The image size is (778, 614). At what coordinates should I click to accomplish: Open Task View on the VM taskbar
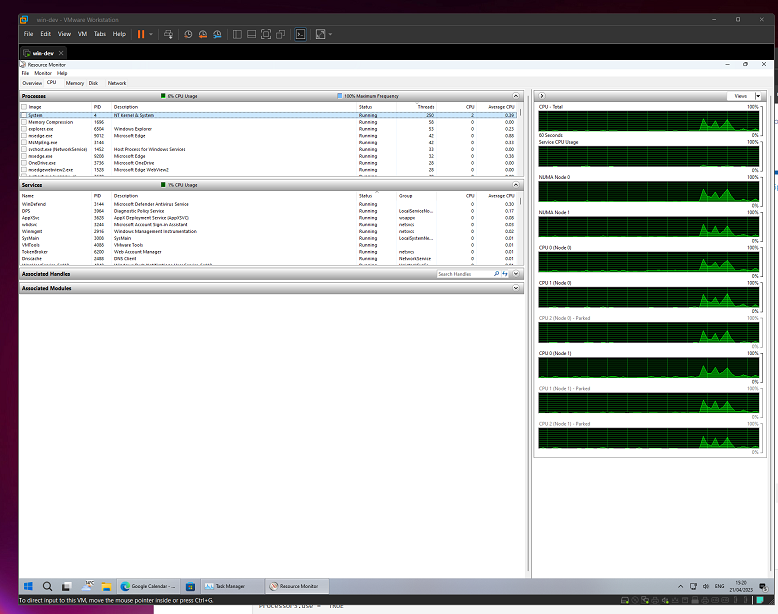(66, 586)
